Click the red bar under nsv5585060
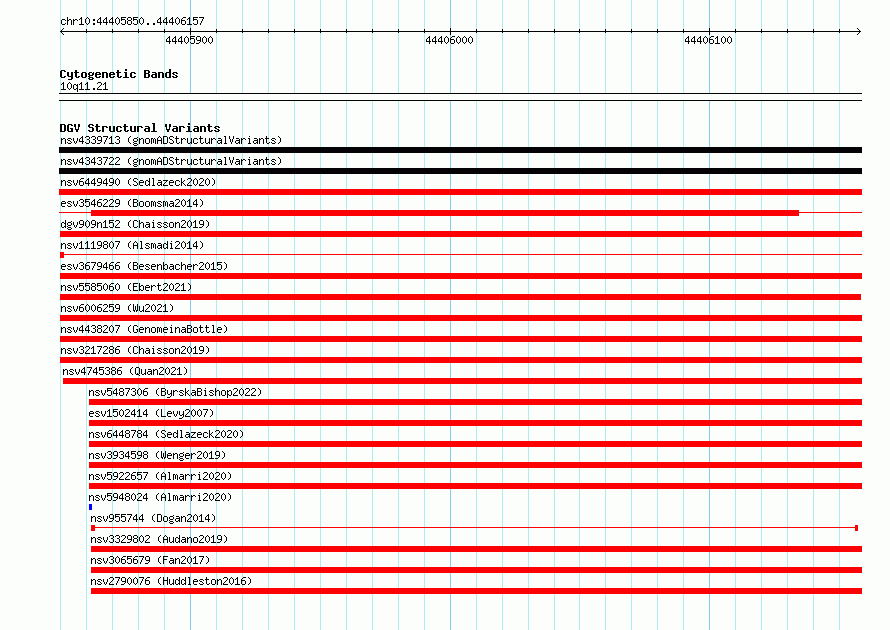 pos(460,297)
